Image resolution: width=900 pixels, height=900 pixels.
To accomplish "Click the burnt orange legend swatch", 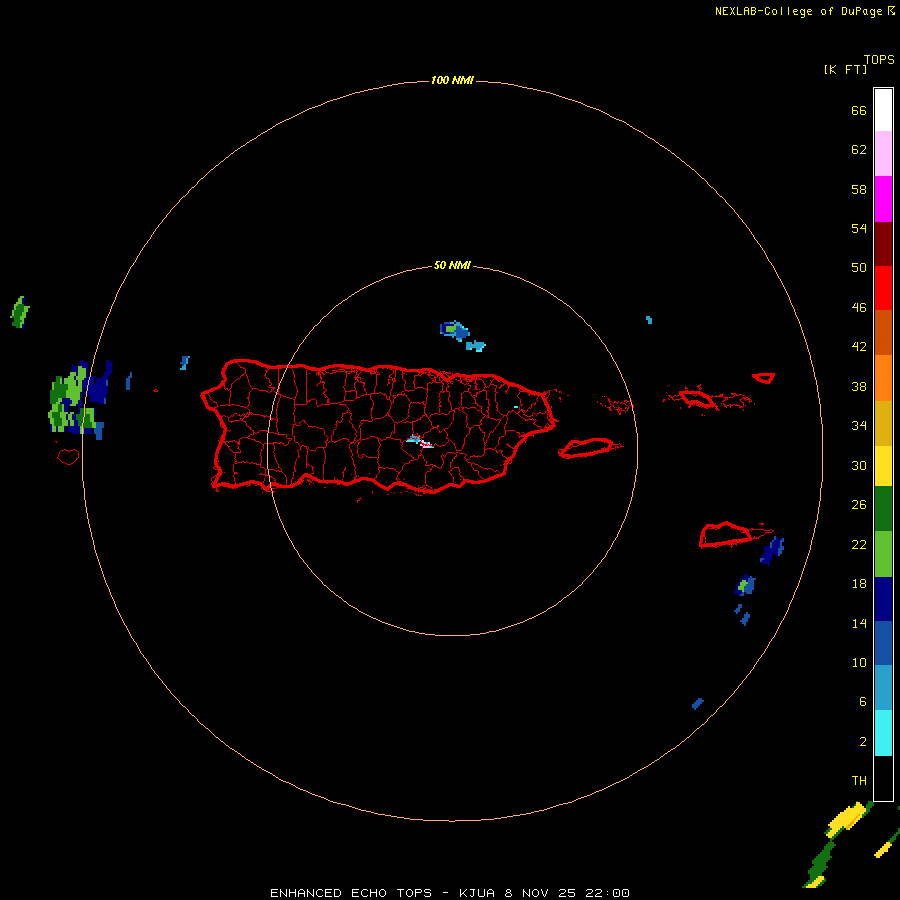I will [x=883, y=332].
